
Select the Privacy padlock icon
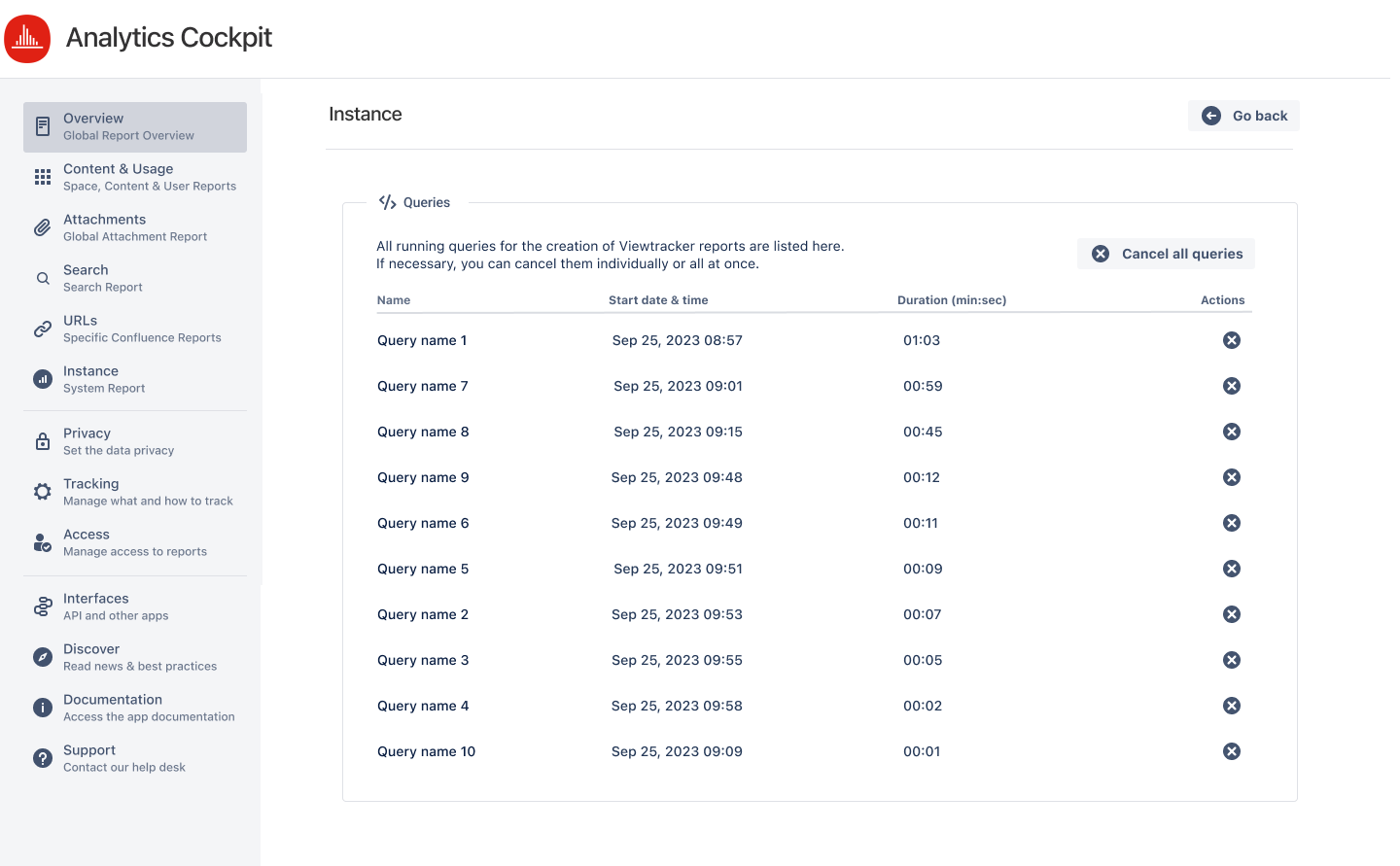[x=42, y=440]
